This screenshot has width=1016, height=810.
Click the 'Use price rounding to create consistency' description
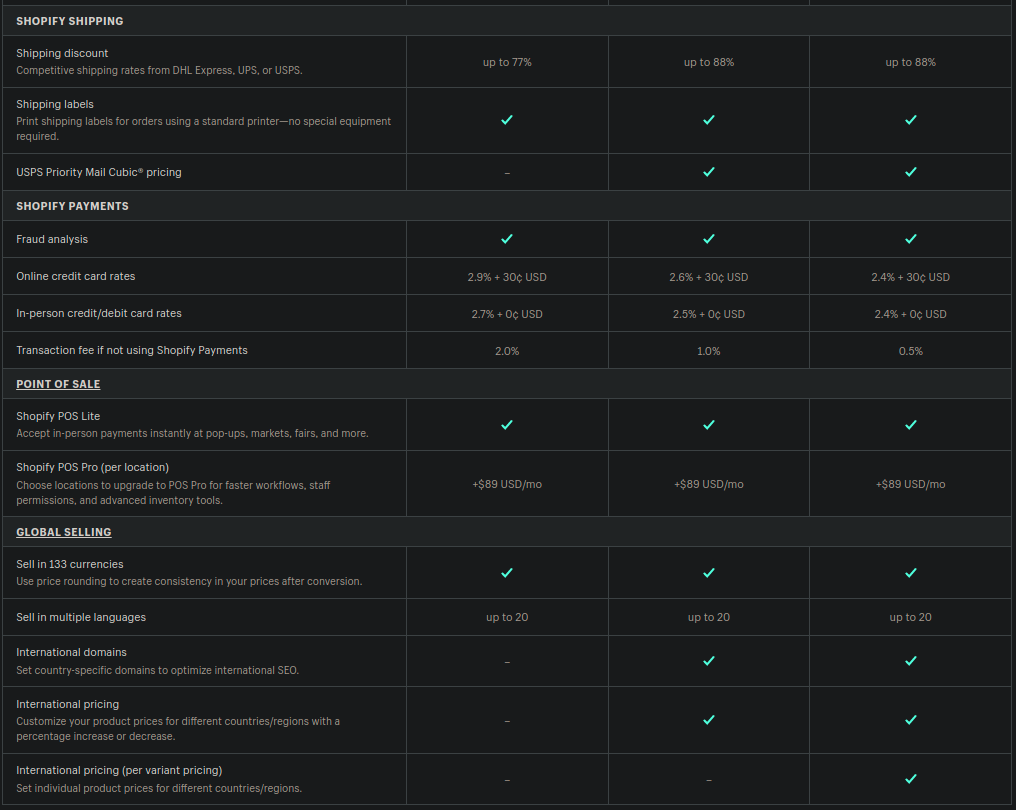[189, 581]
